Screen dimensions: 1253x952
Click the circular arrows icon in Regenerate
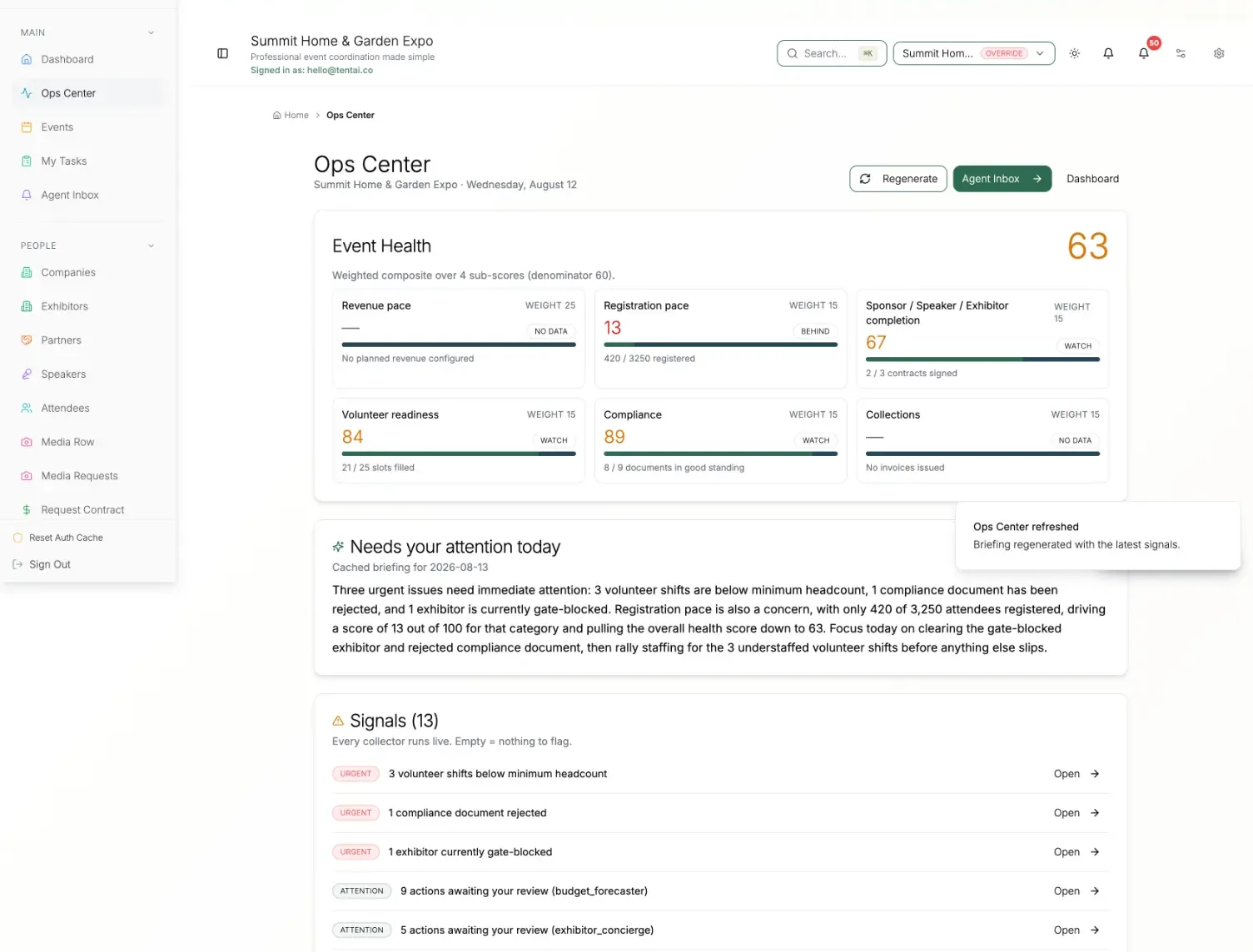point(865,179)
